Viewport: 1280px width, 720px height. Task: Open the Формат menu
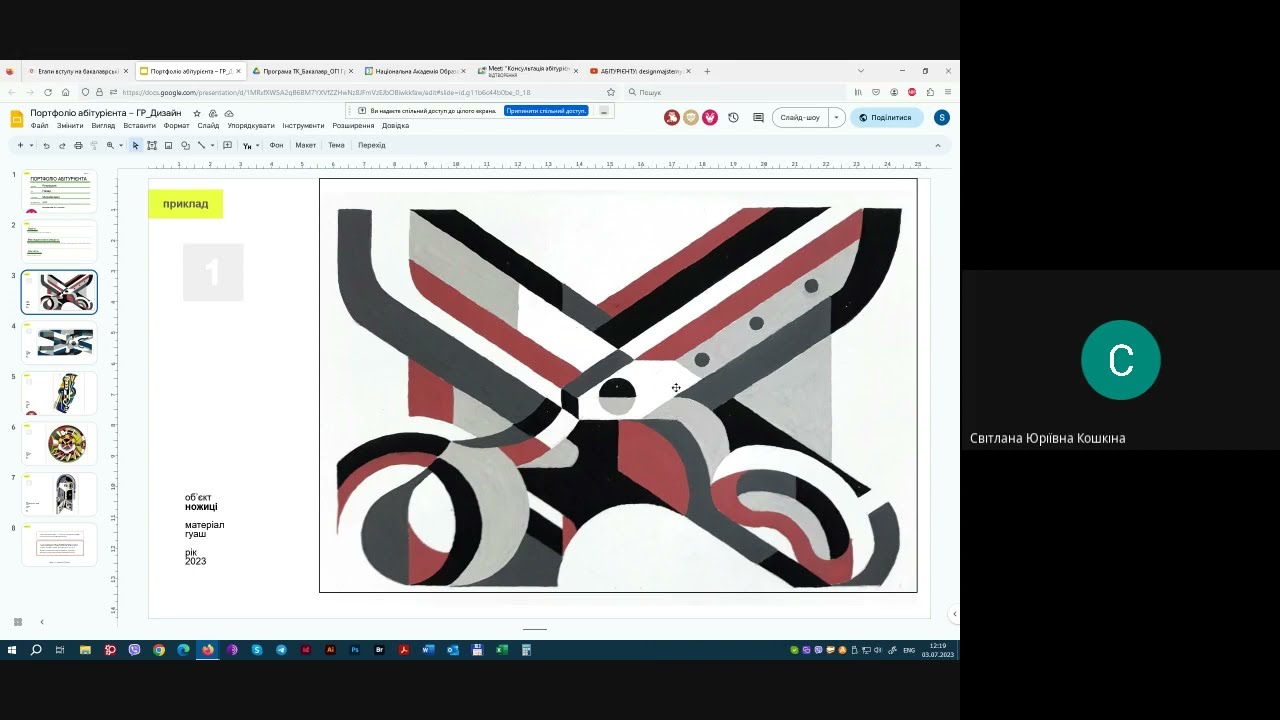[176, 126]
